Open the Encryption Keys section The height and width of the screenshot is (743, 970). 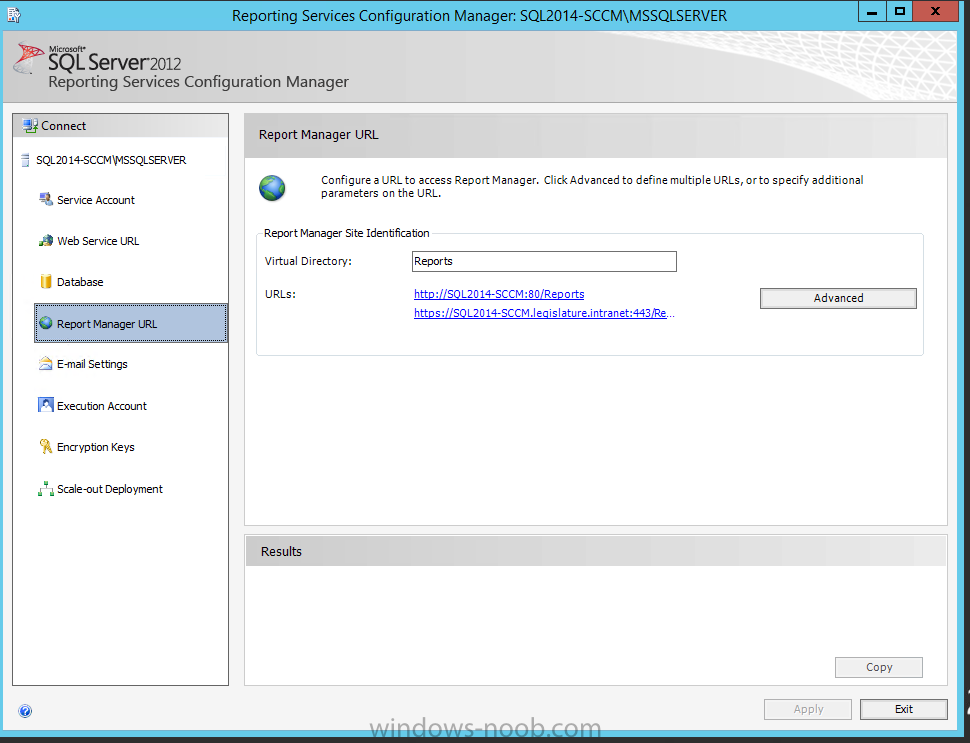coord(96,447)
